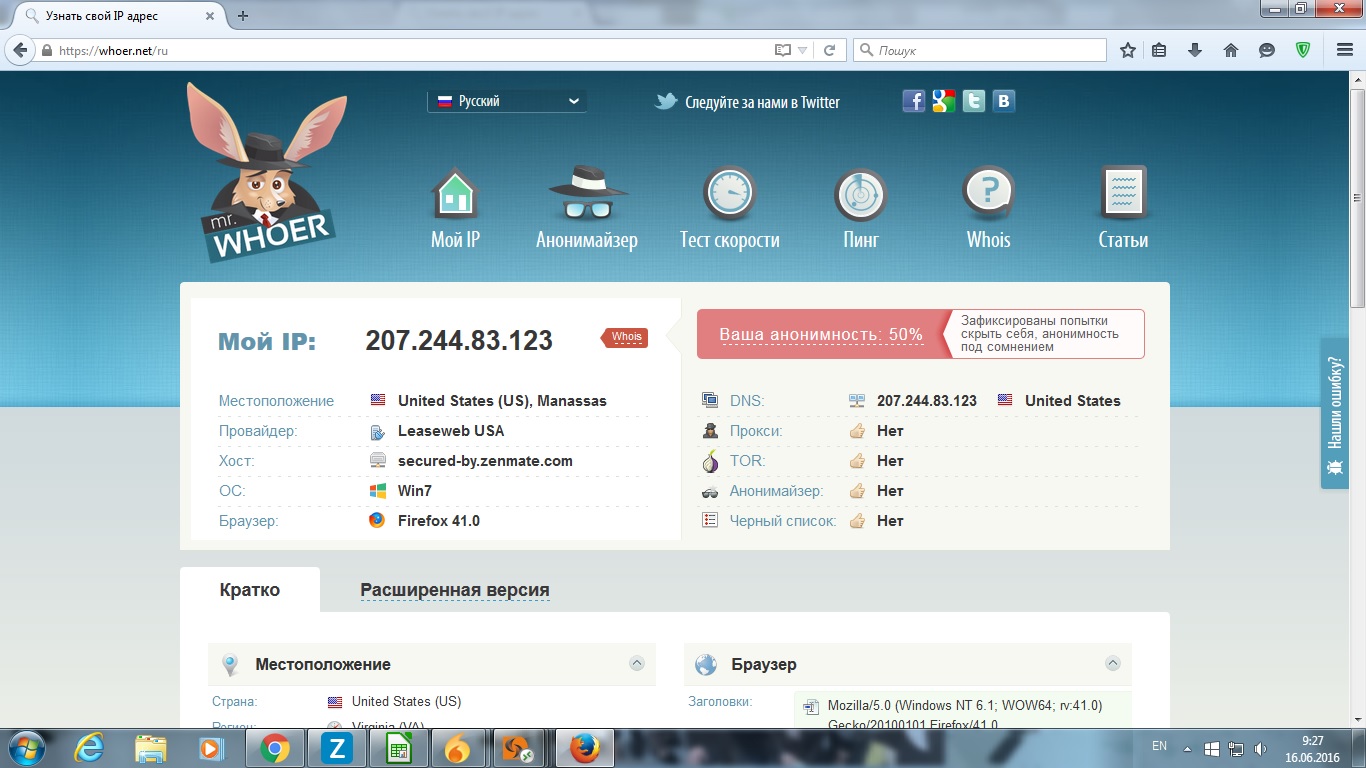Open the Whois question-mark icon

click(x=988, y=193)
